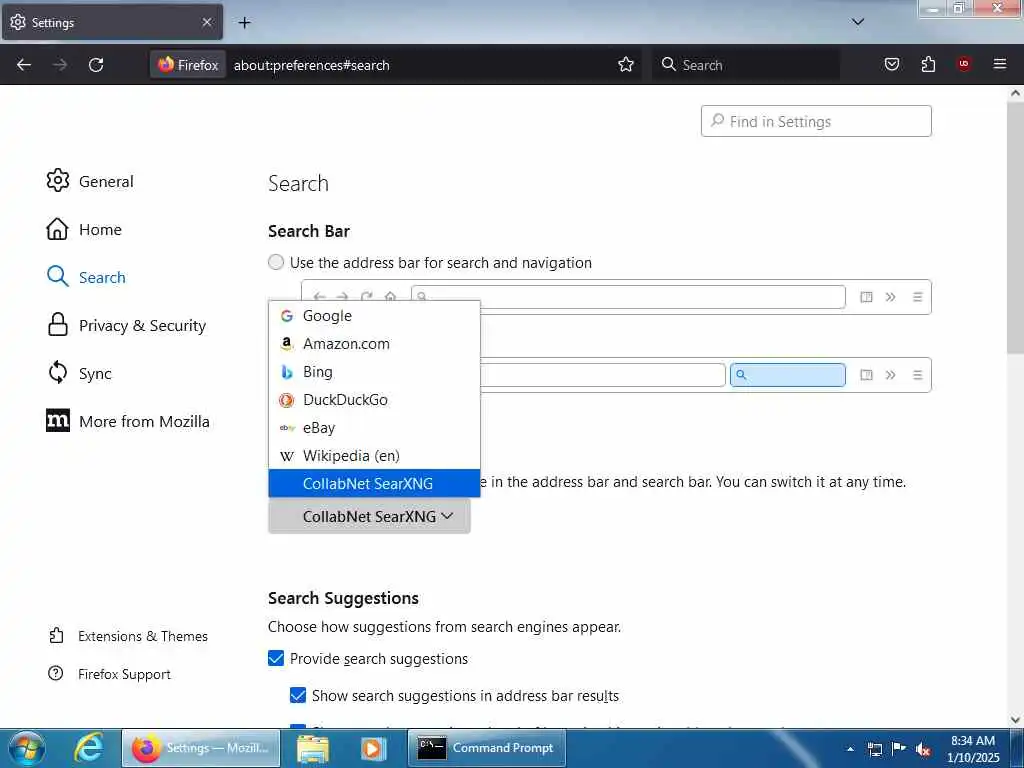Screen dimensions: 1024x768
Task: Click the muted volume tray icon
Action: [x=923, y=750]
